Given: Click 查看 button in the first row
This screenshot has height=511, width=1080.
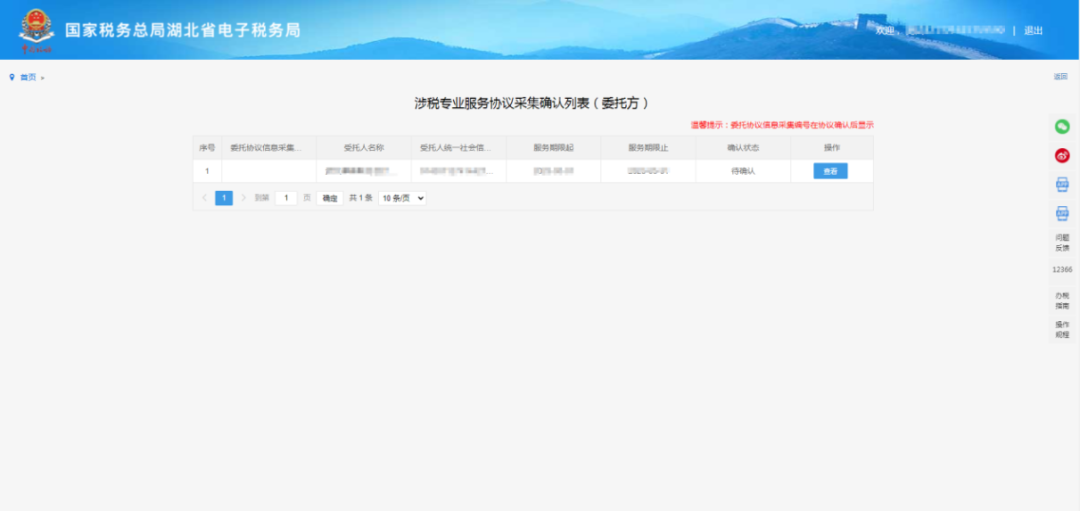Looking at the screenshot, I should 830,171.
